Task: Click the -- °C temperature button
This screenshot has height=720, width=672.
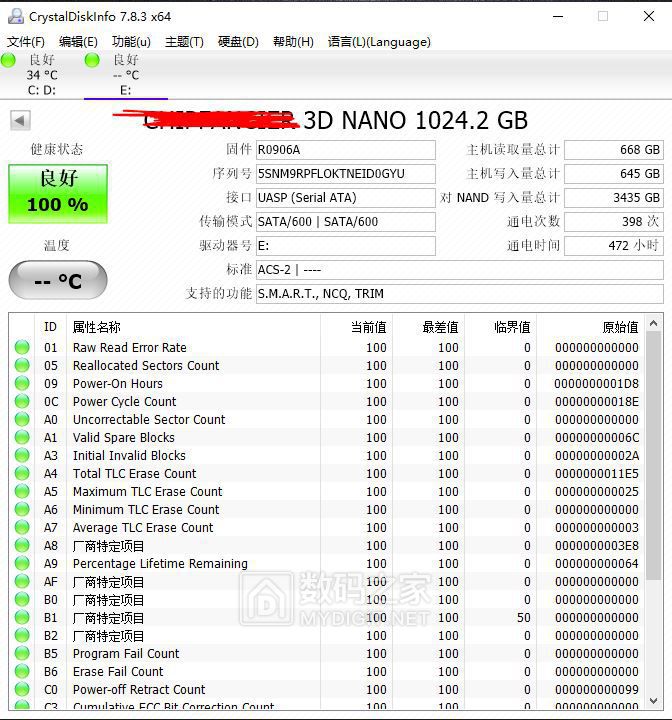Action: click(58, 280)
